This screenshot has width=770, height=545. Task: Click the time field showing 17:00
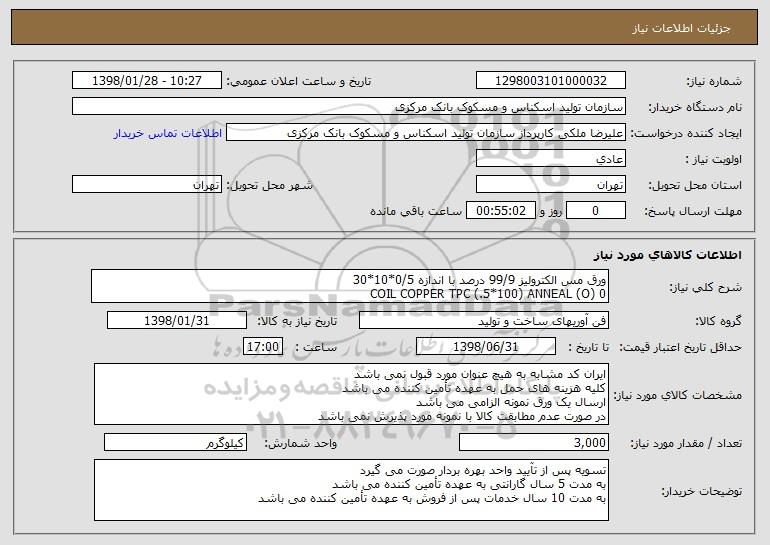pos(263,347)
